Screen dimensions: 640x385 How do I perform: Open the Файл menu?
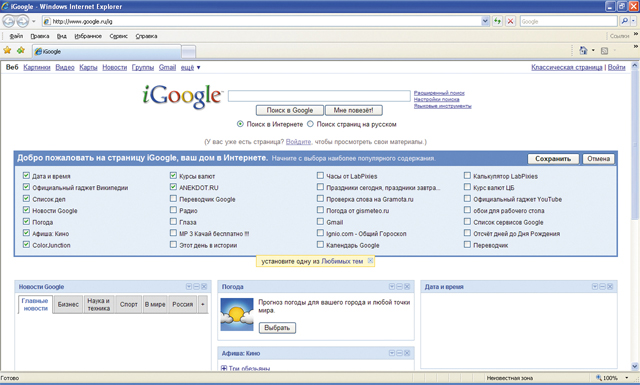tap(16, 36)
